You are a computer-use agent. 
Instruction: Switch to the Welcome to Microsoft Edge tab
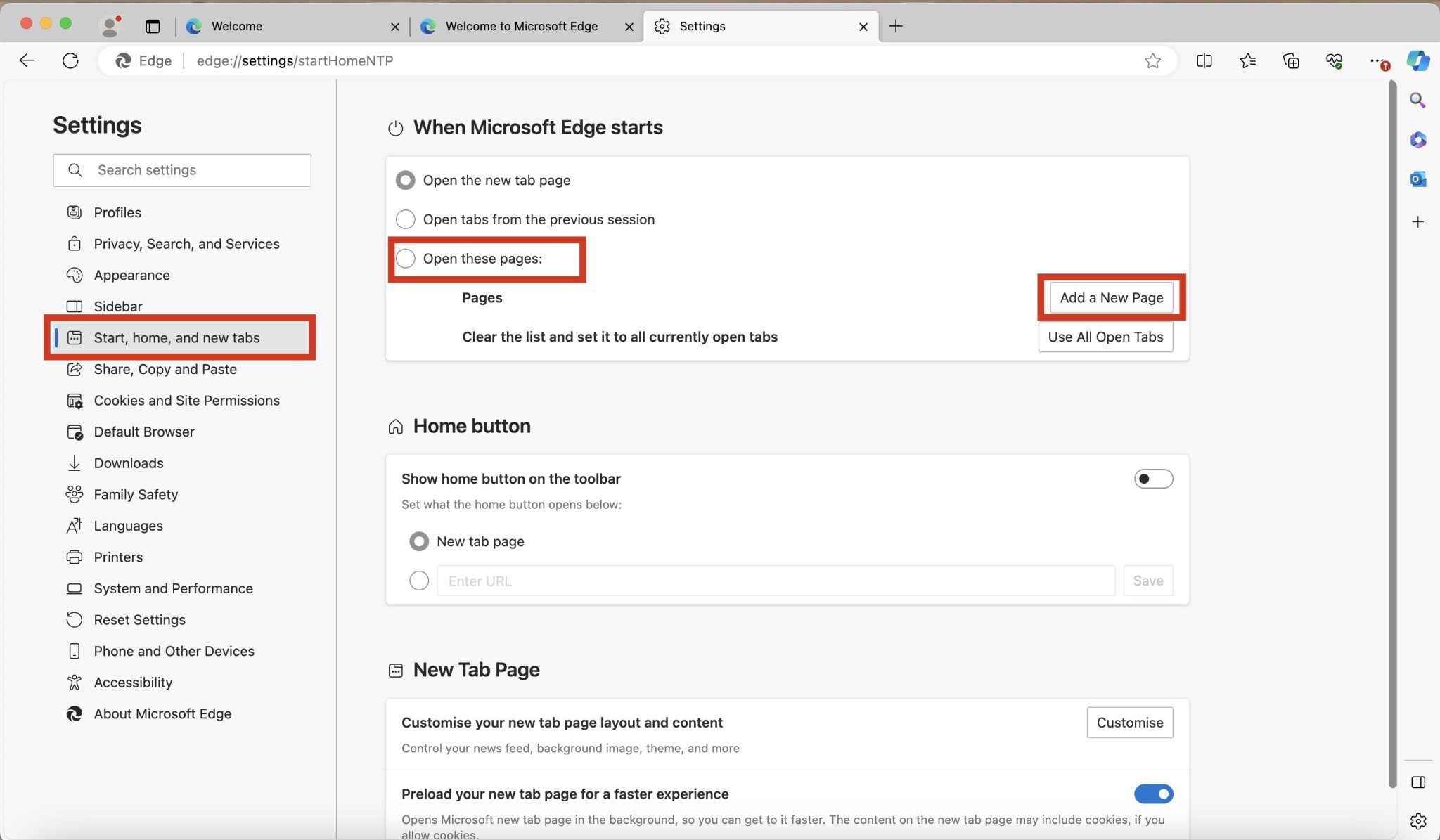(521, 26)
